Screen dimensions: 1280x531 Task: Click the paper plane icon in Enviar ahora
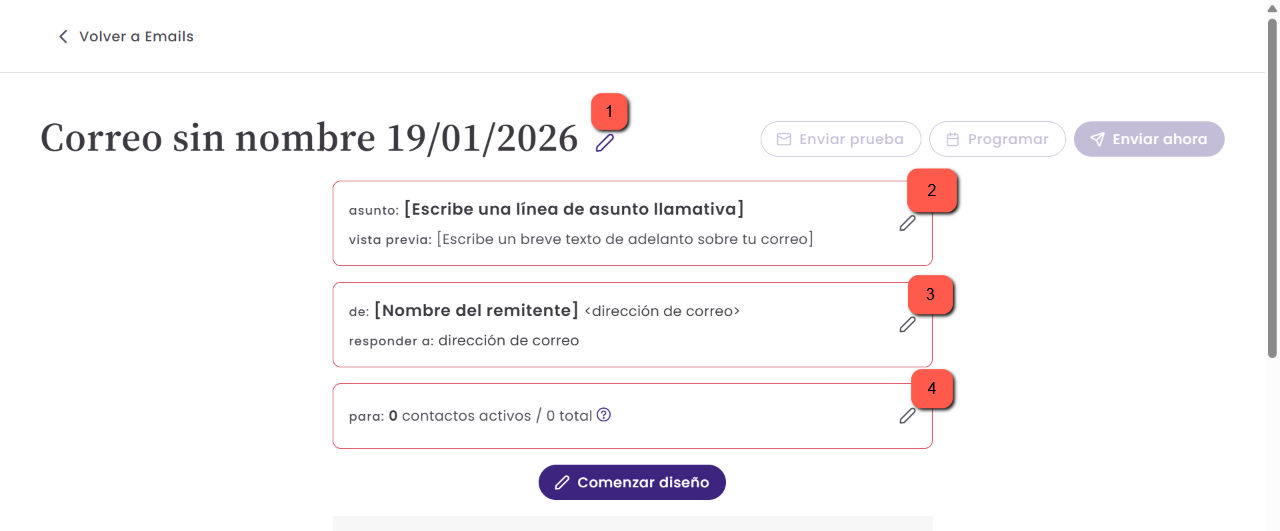pyautogui.click(x=1097, y=139)
